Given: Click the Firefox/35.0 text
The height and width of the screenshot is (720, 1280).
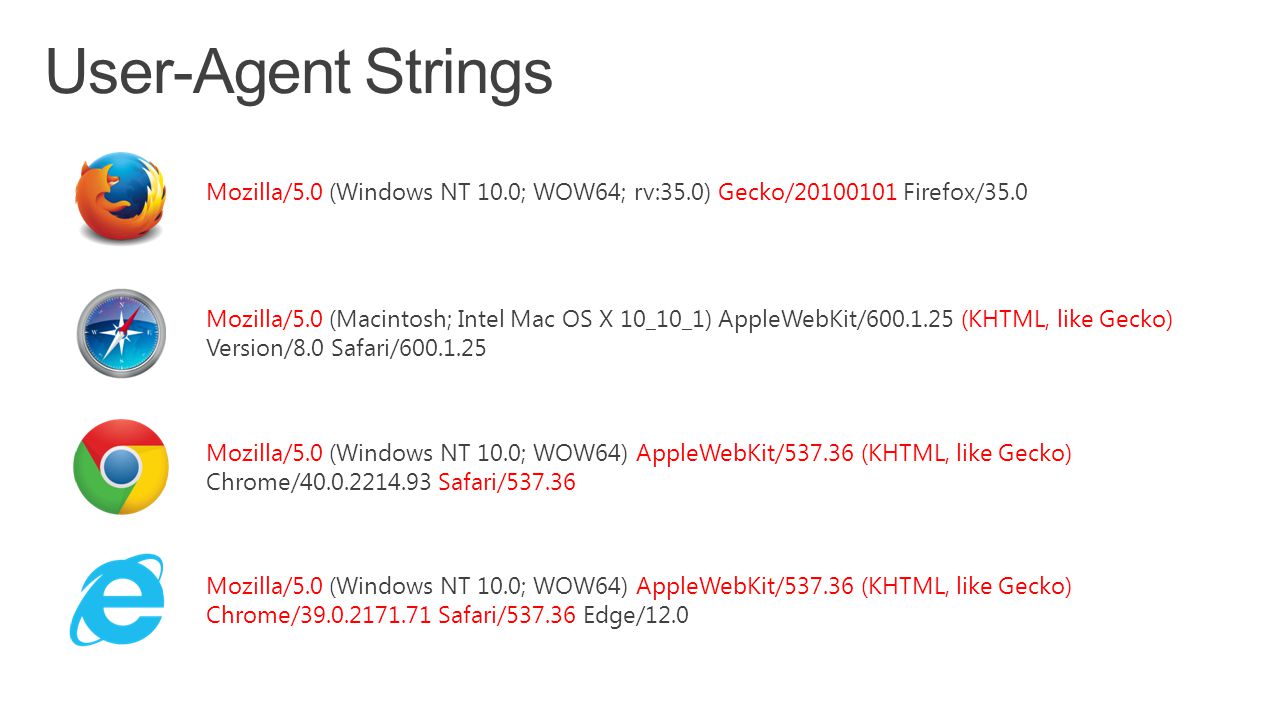Looking at the screenshot, I should [x=965, y=192].
